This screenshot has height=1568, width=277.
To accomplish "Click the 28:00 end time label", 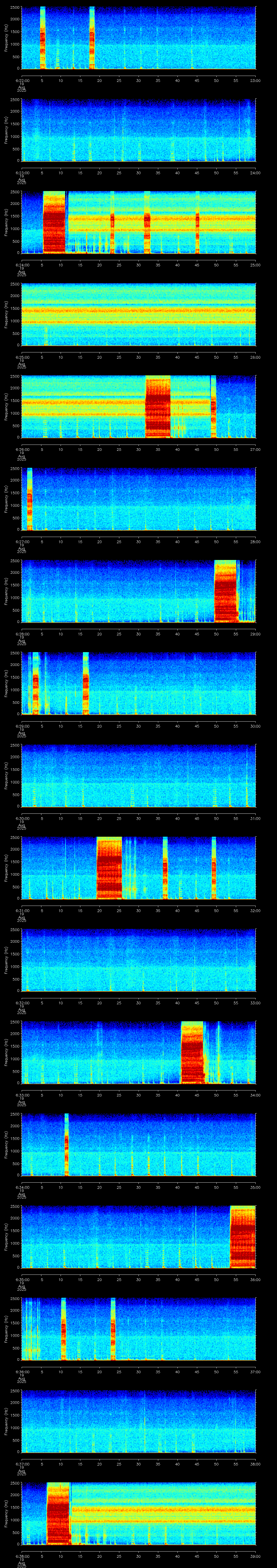I will [x=255, y=542].
